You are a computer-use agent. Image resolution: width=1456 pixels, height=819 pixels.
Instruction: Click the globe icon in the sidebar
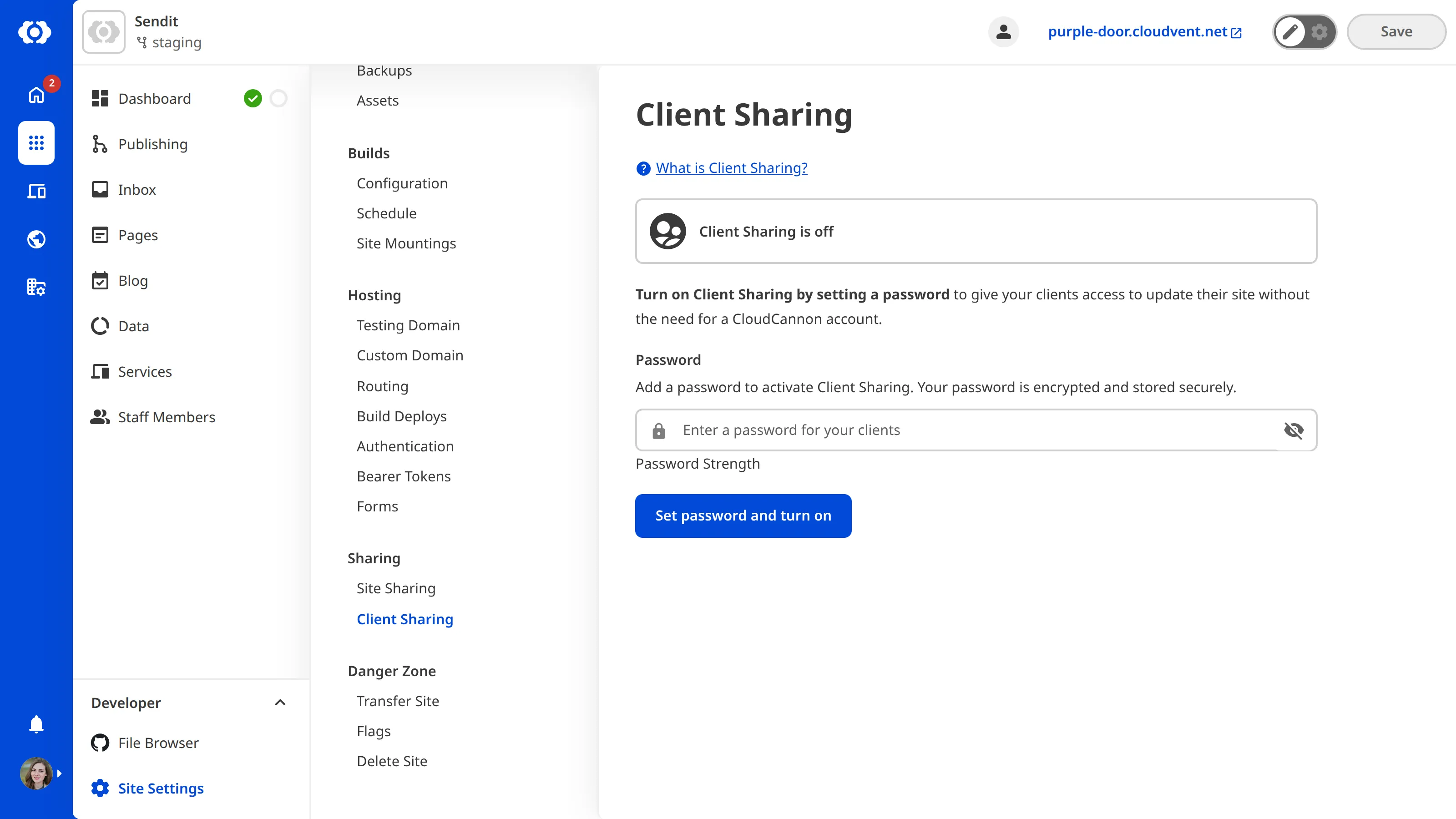click(x=35, y=239)
